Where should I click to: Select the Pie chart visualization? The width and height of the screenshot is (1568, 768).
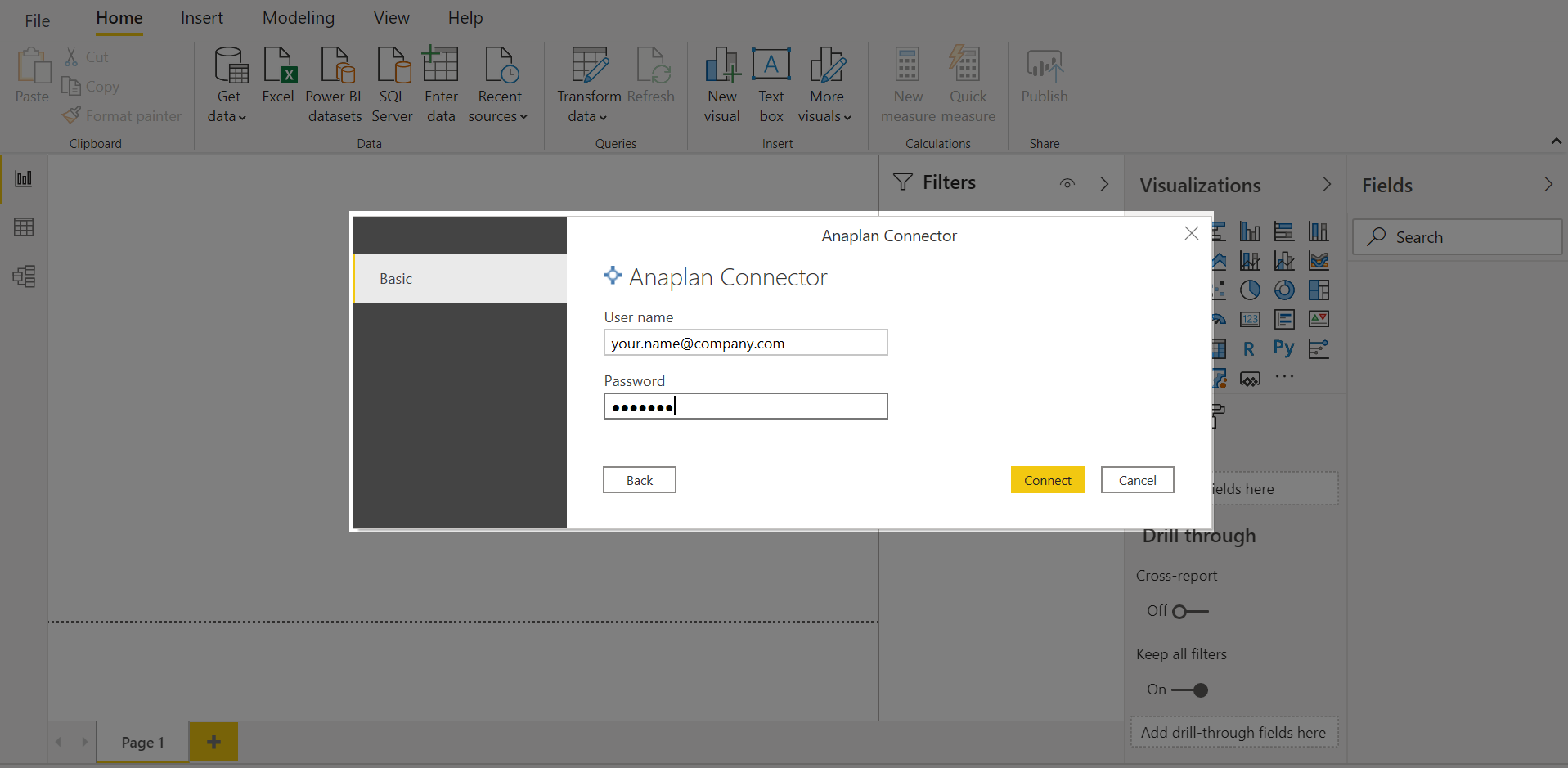click(x=1250, y=290)
